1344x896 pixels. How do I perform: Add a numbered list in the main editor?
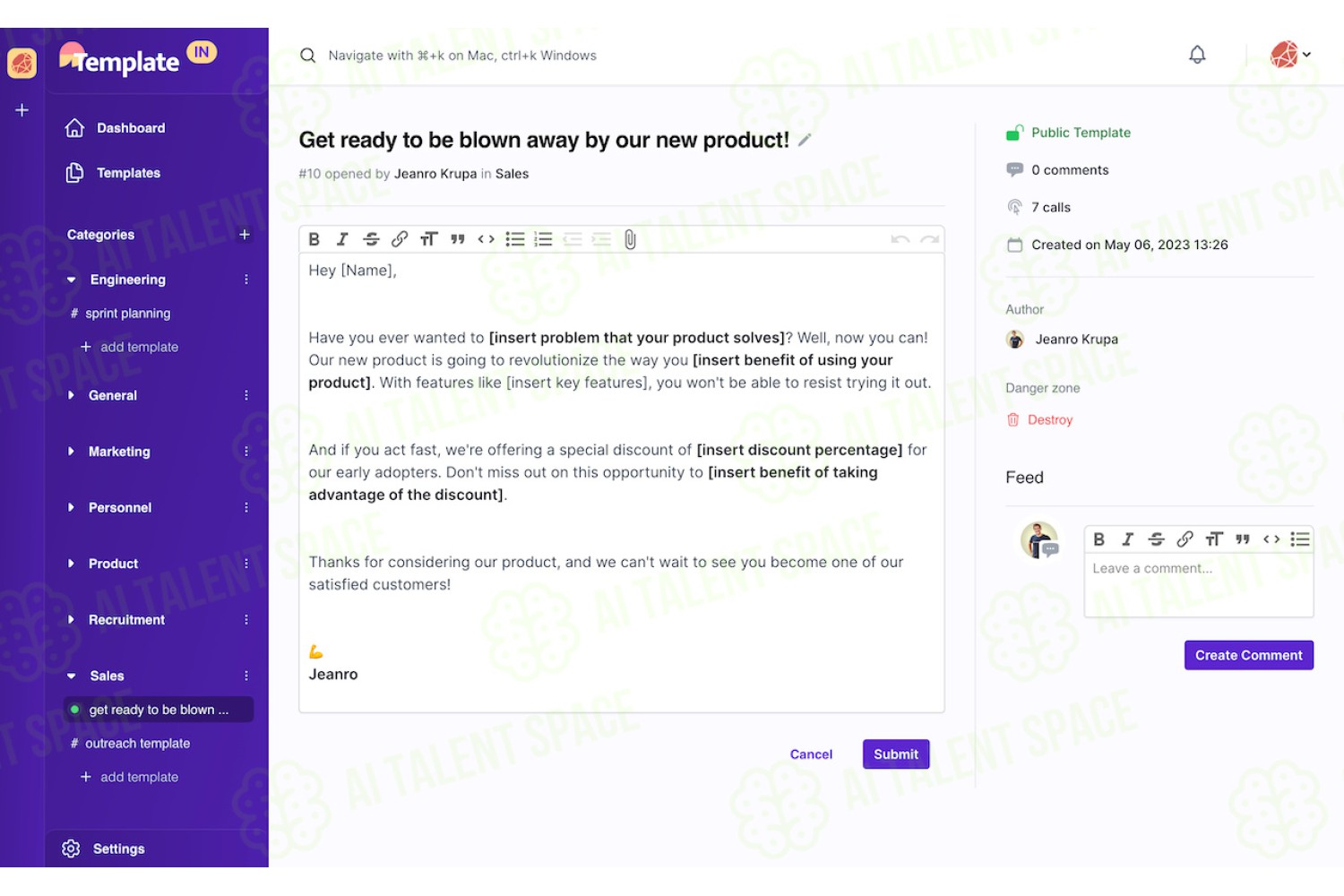(543, 239)
